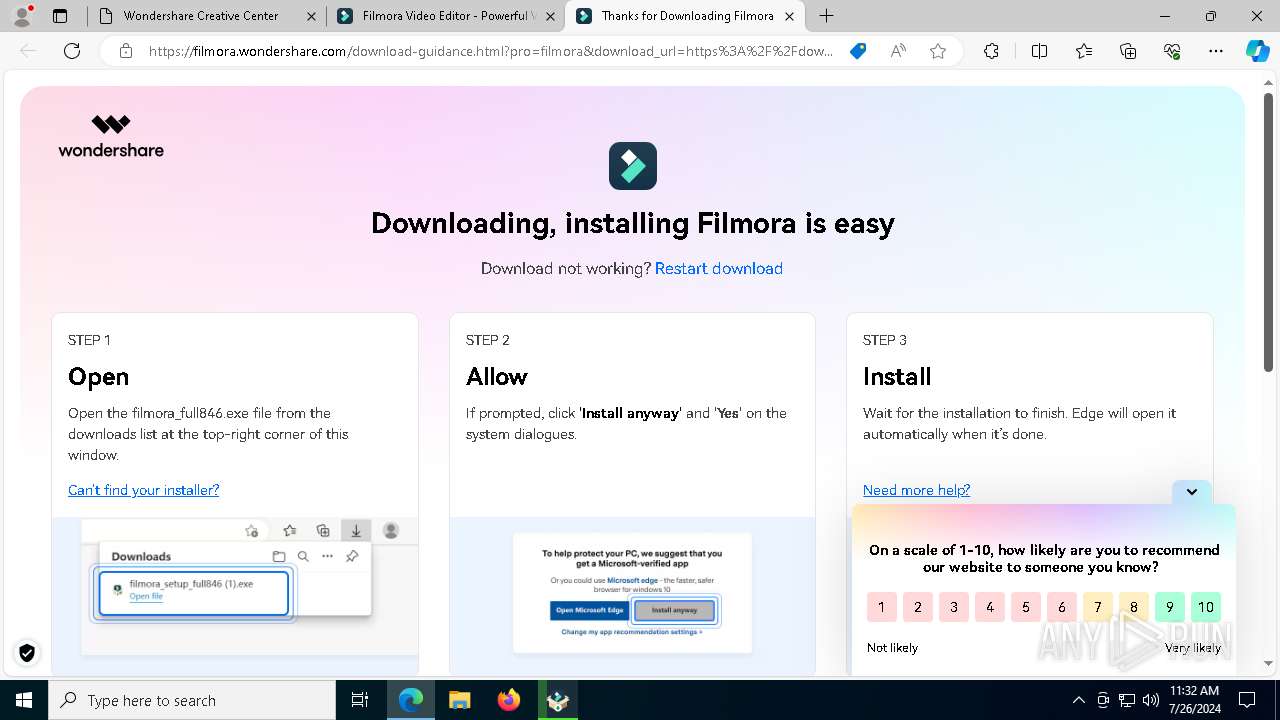Open the volume control icon
Image resolution: width=1280 pixels, height=720 pixels.
tap(1151, 700)
